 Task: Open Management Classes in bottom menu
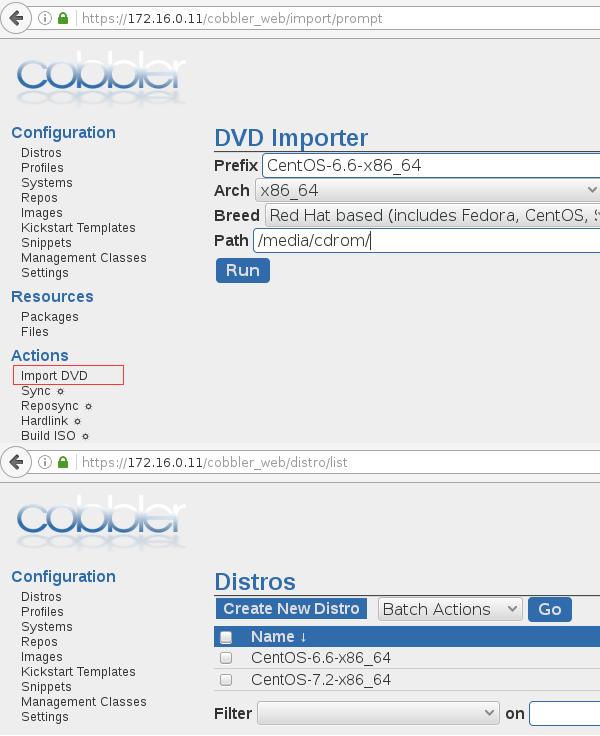[84, 702]
